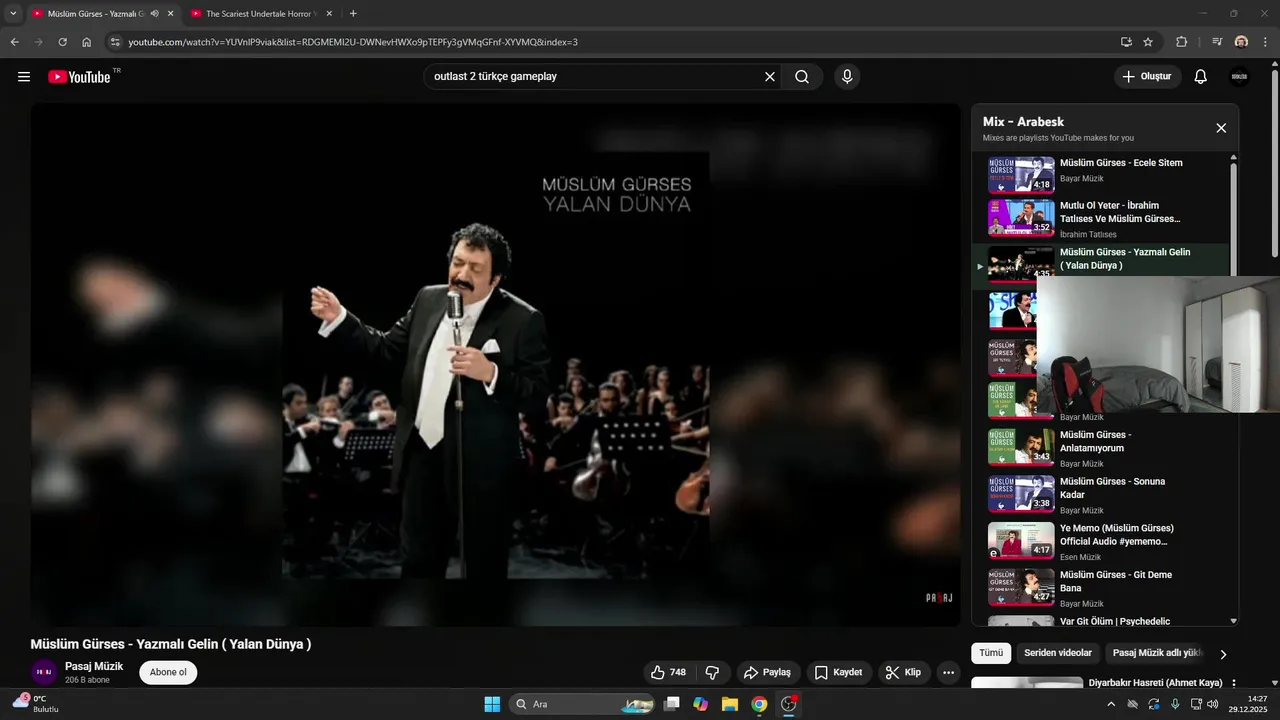Screen dimensions: 1280x720
Task: Select the Pasaj Müzik adlı chip
Action: (x=1156, y=653)
